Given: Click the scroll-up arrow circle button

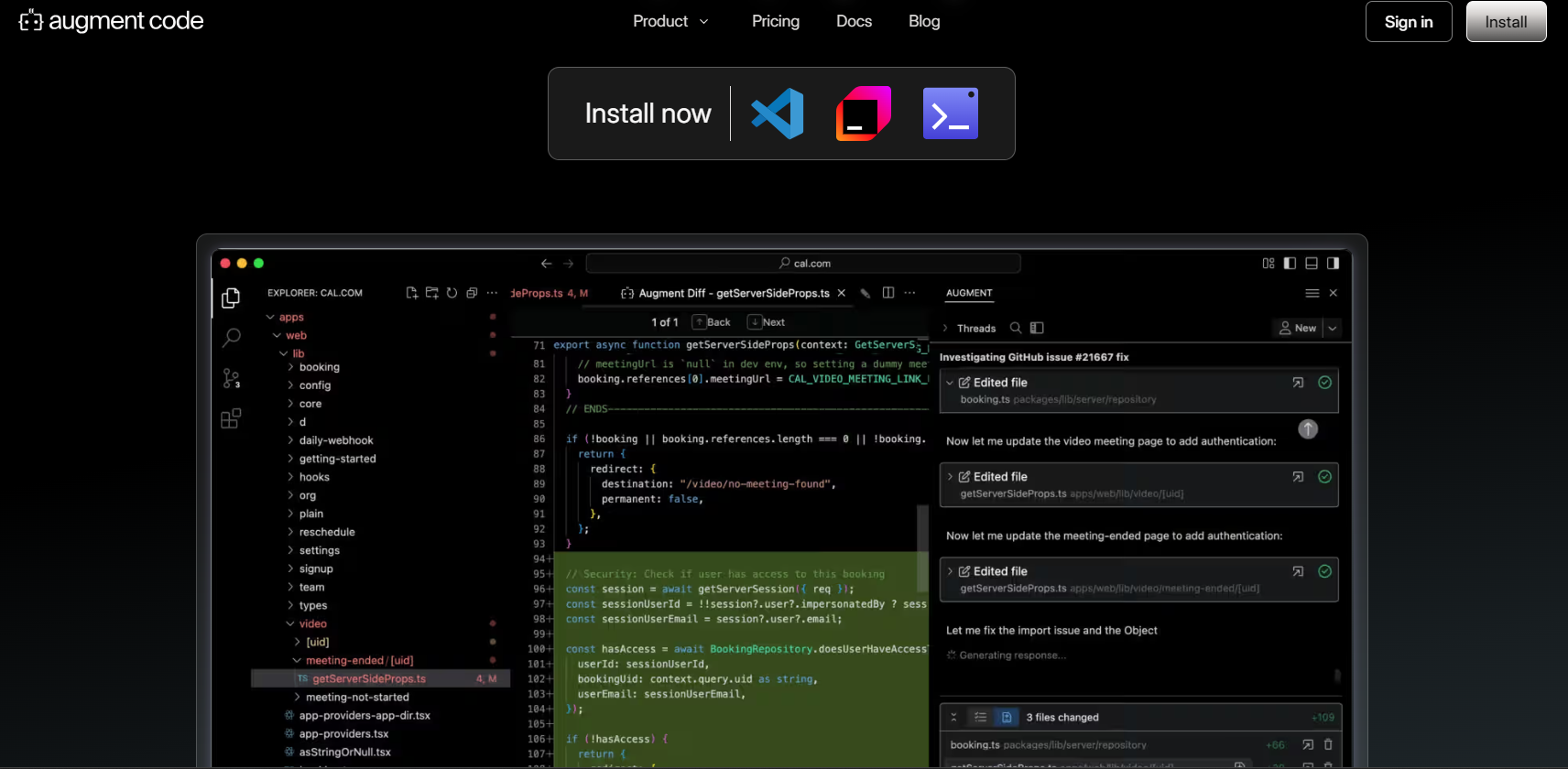Looking at the screenshot, I should click(x=1308, y=428).
